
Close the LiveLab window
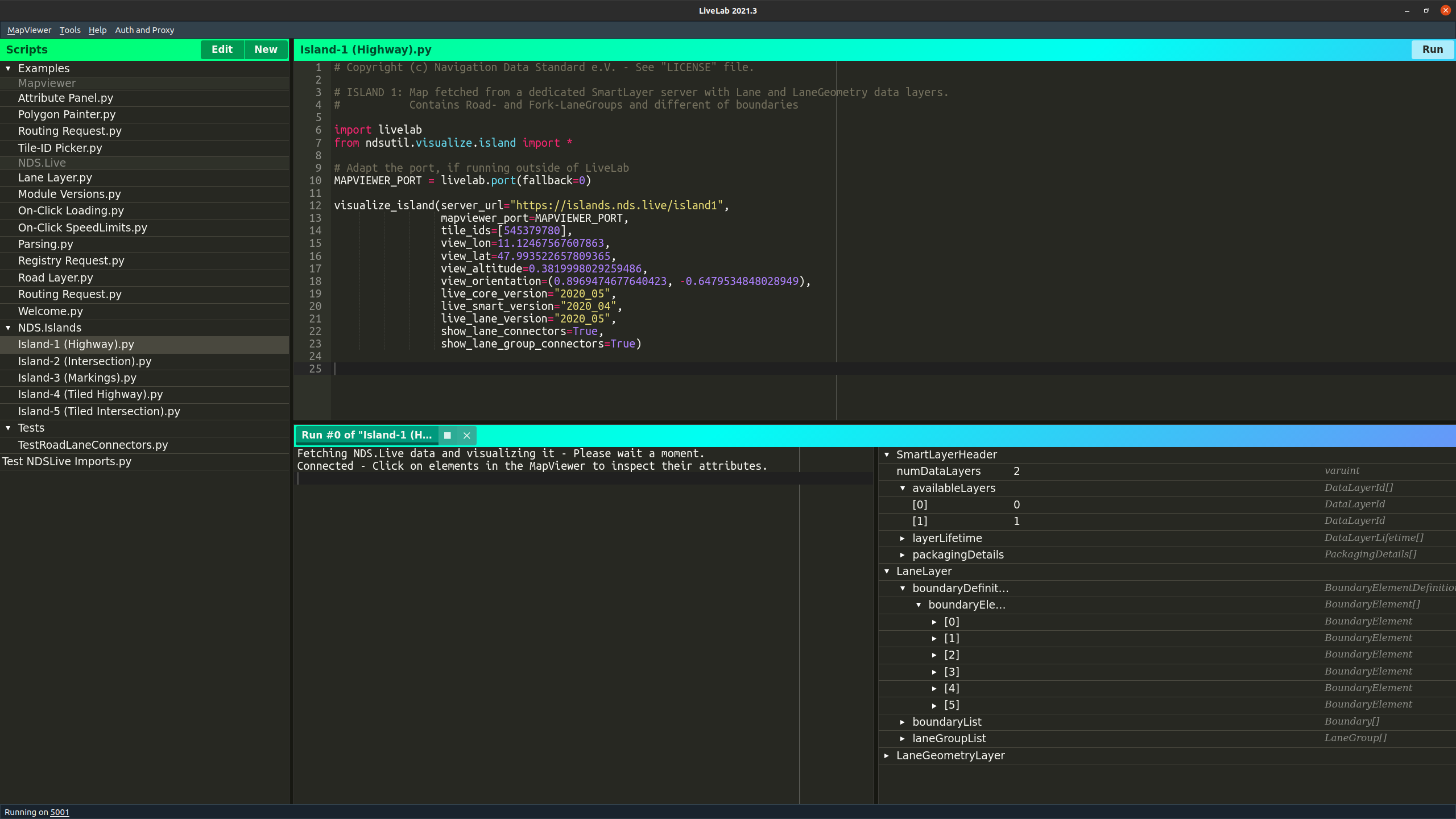(1445, 10)
